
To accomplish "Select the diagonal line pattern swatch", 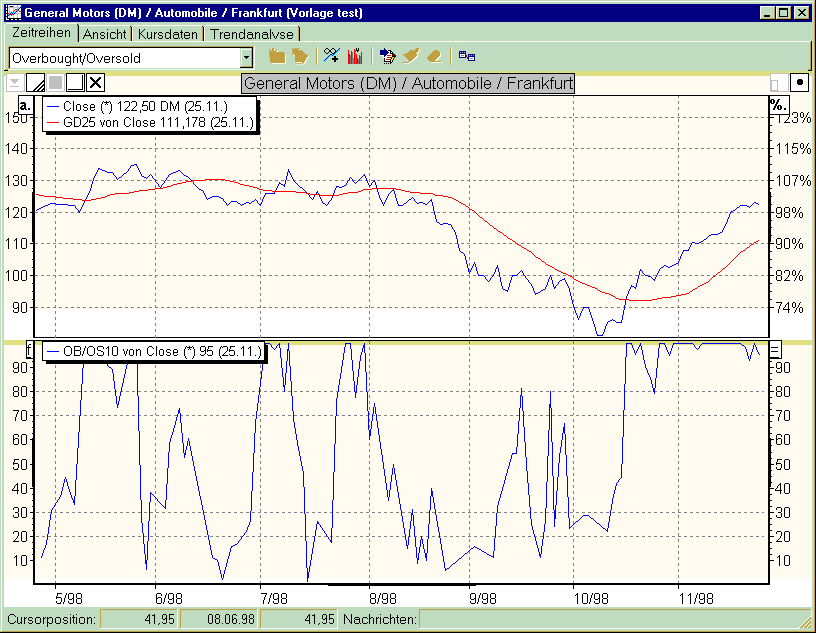I will coord(35,82).
